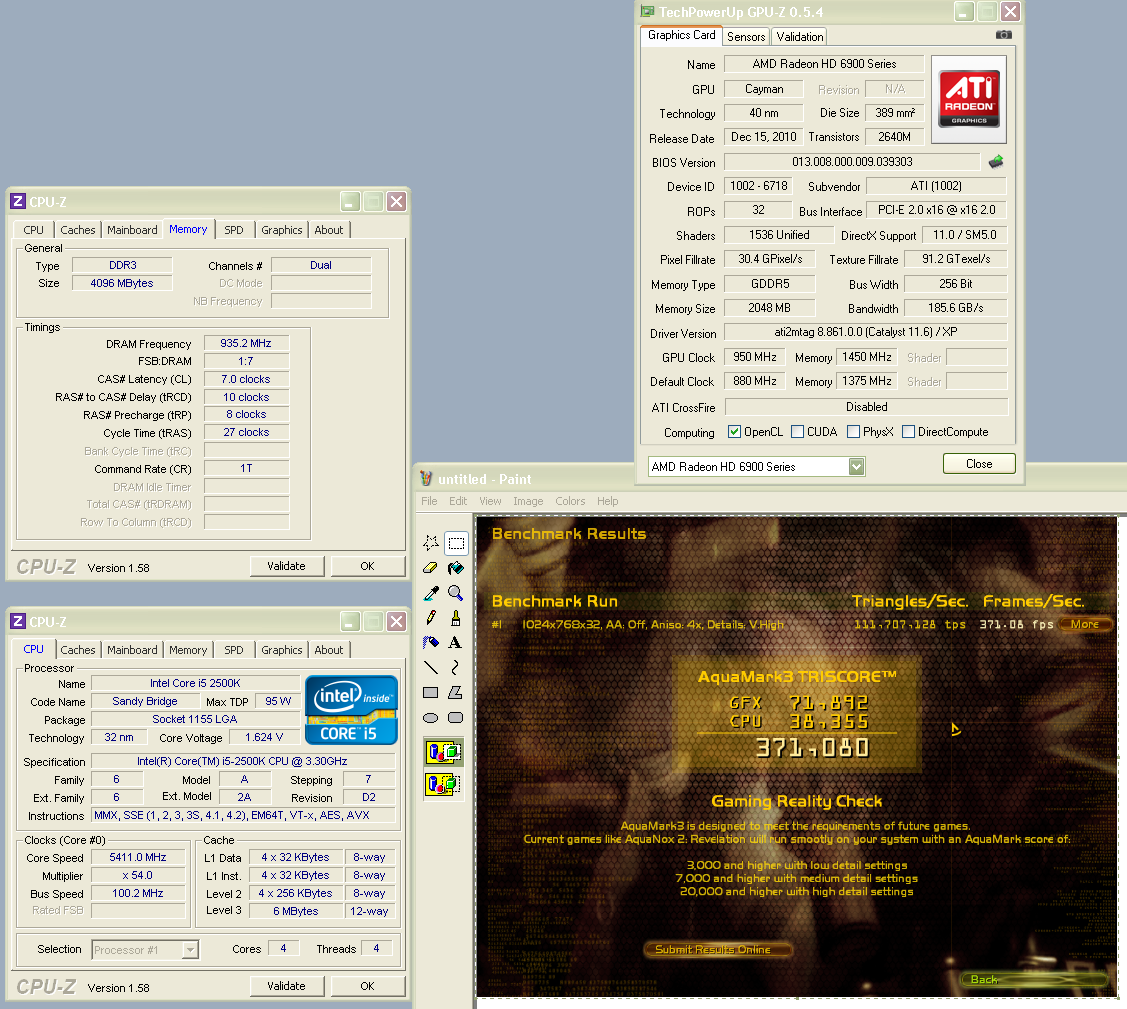1127x1009 pixels.
Task: Select the Free-Form Select tool in Paint
Action: (431, 543)
